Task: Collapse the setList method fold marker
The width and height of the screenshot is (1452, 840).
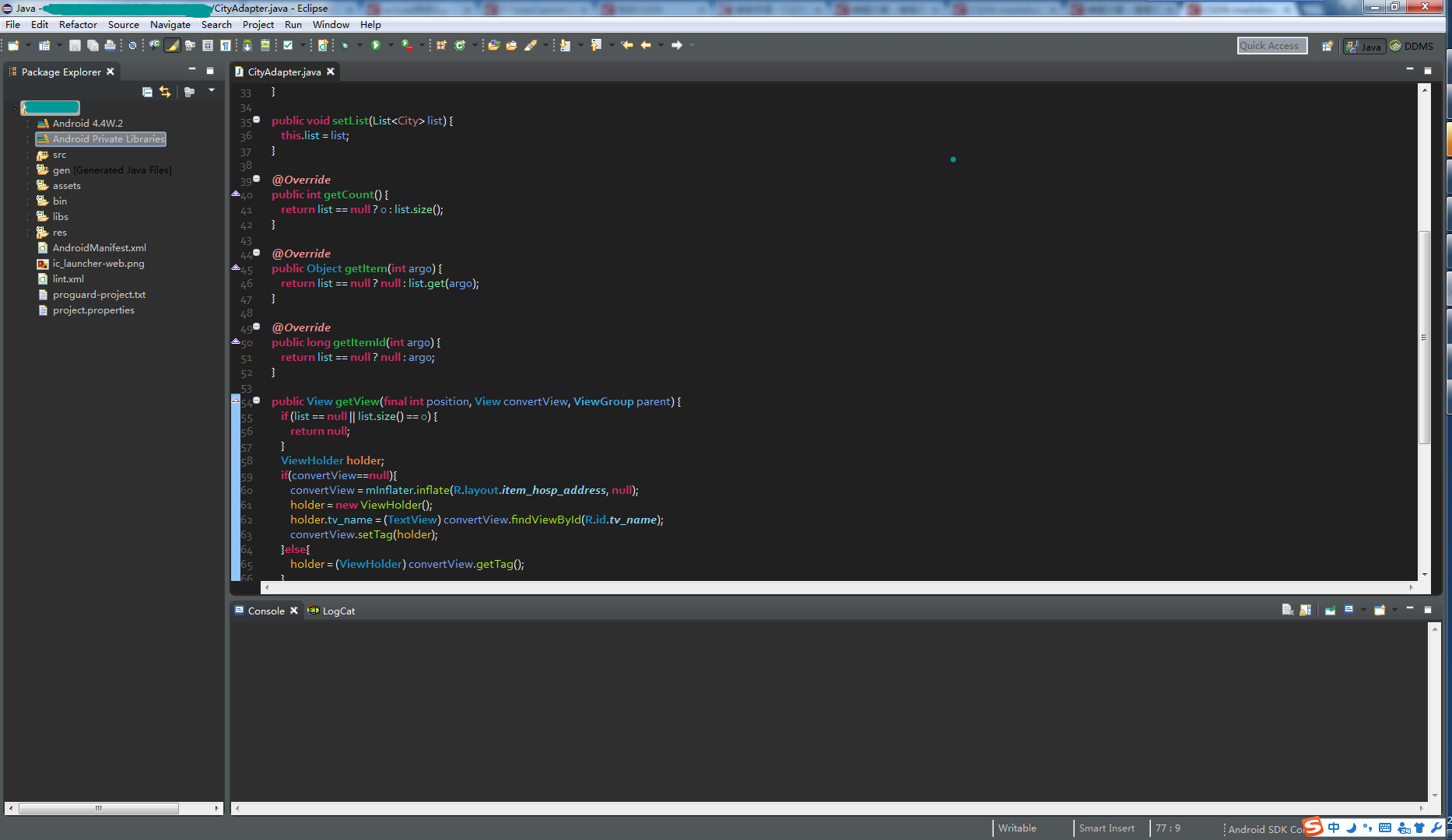Action: click(x=257, y=119)
